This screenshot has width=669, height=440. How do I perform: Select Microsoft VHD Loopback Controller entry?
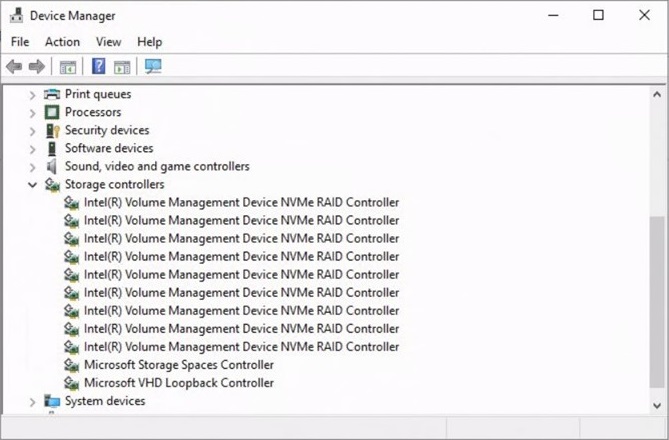tap(178, 383)
